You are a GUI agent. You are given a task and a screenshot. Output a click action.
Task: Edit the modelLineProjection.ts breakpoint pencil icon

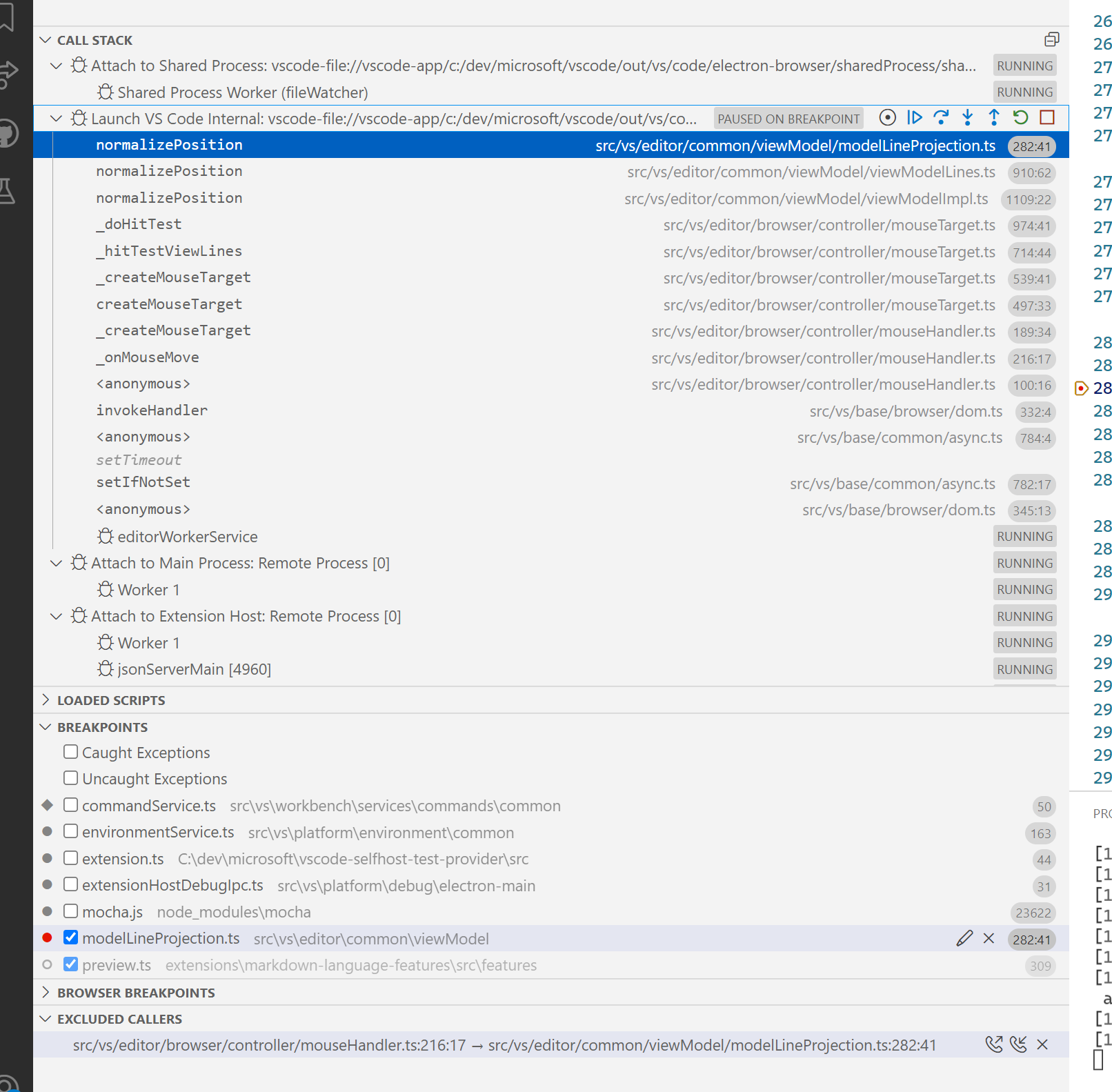(x=964, y=939)
